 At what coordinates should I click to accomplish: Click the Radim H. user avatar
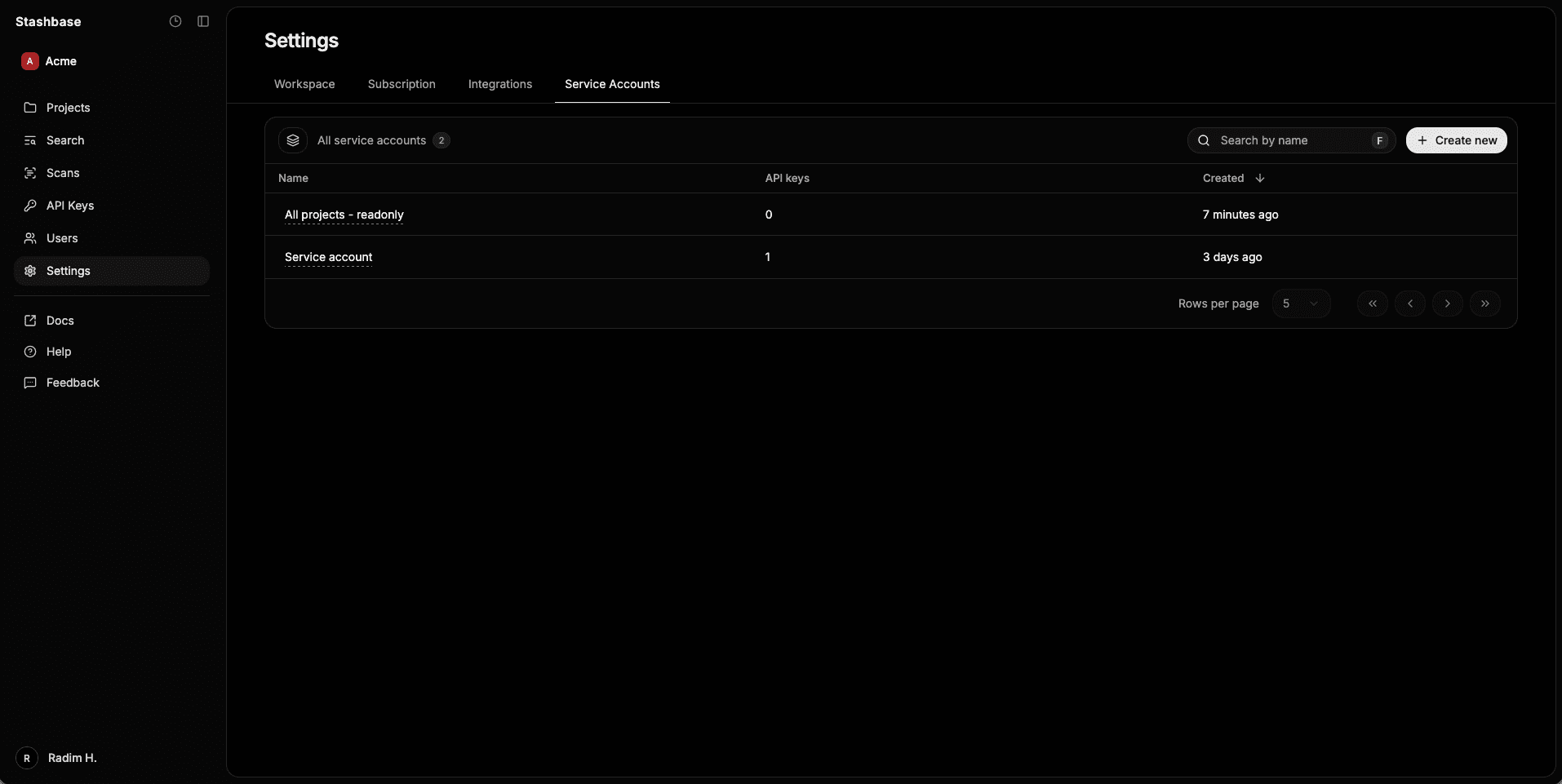point(27,758)
